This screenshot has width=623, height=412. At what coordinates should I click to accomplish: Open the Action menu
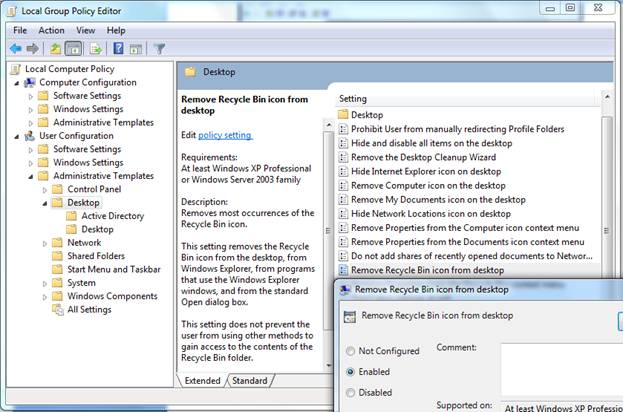coord(51,31)
